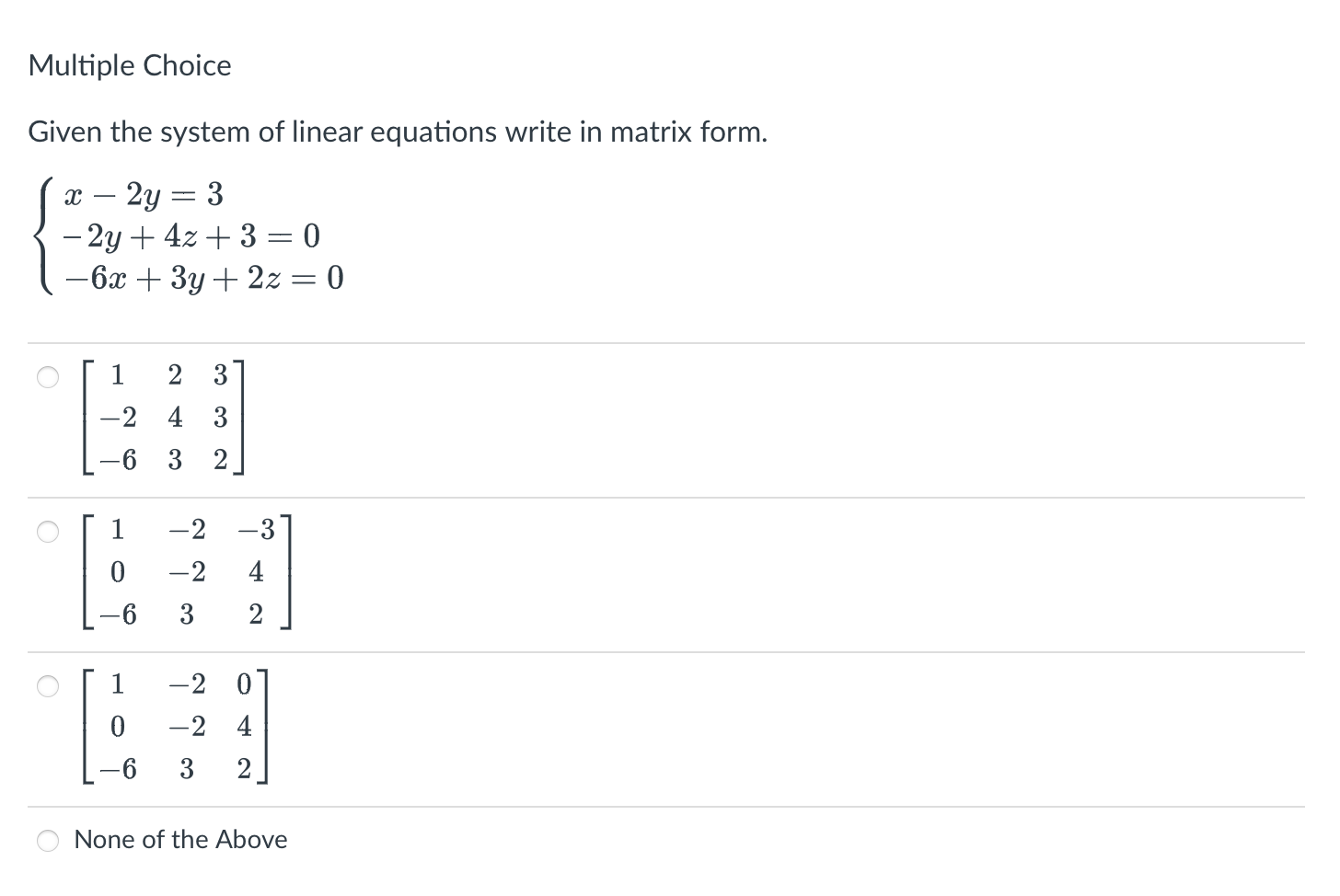The height and width of the screenshot is (896, 1340).
Task: Click the middle row of the first matrix
Action: pos(164,419)
